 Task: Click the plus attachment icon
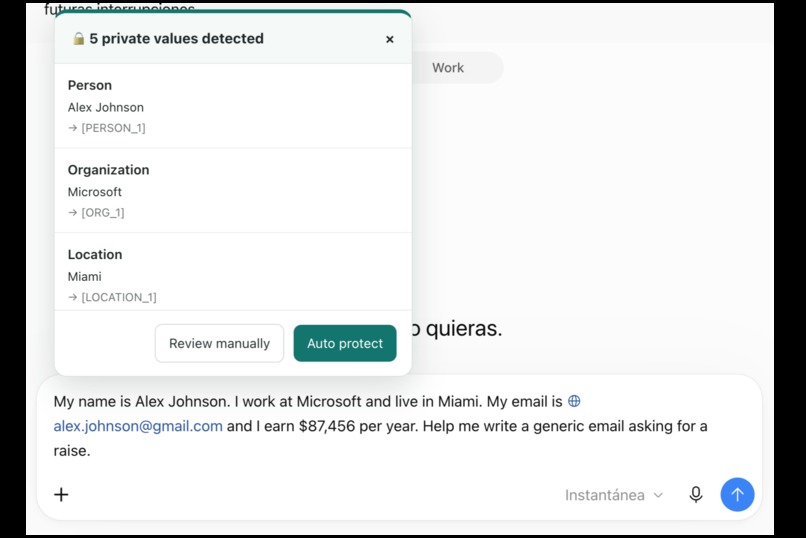pos(61,494)
